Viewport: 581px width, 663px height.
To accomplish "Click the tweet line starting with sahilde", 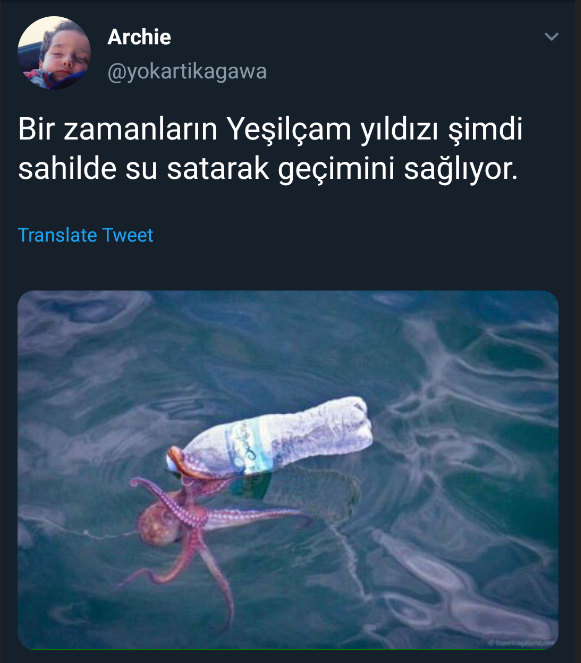I will [x=268, y=170].
